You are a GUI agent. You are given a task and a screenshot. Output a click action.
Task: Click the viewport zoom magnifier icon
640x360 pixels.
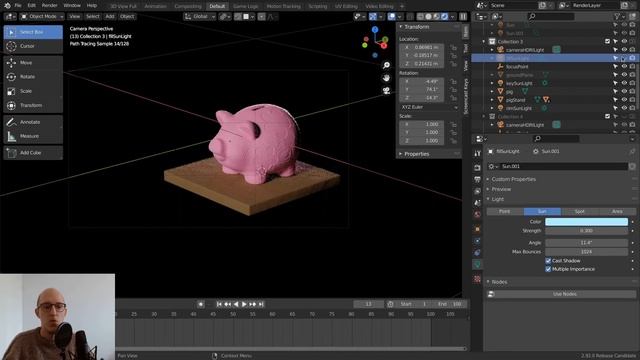pos(386,65)
